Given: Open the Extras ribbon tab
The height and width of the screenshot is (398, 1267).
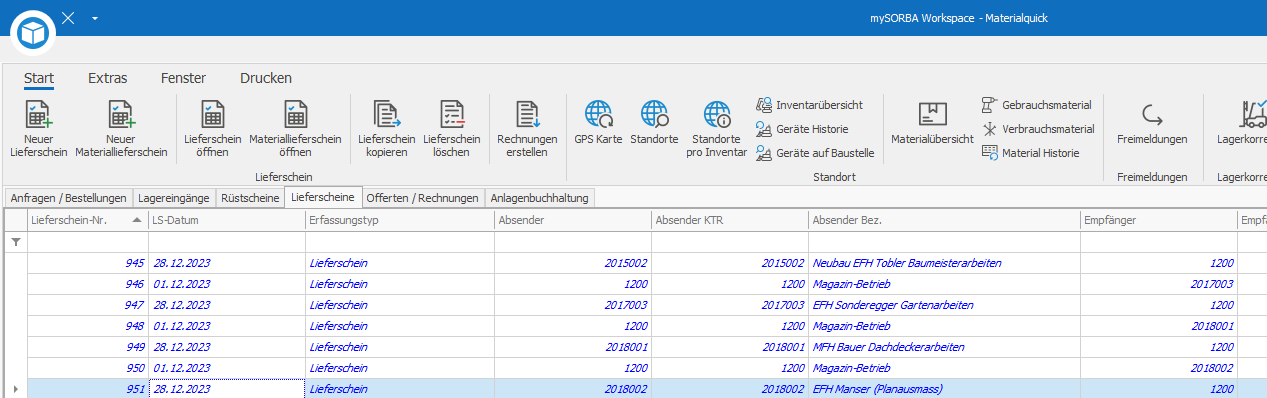Looking at the screenshot, I should (107, 78).
